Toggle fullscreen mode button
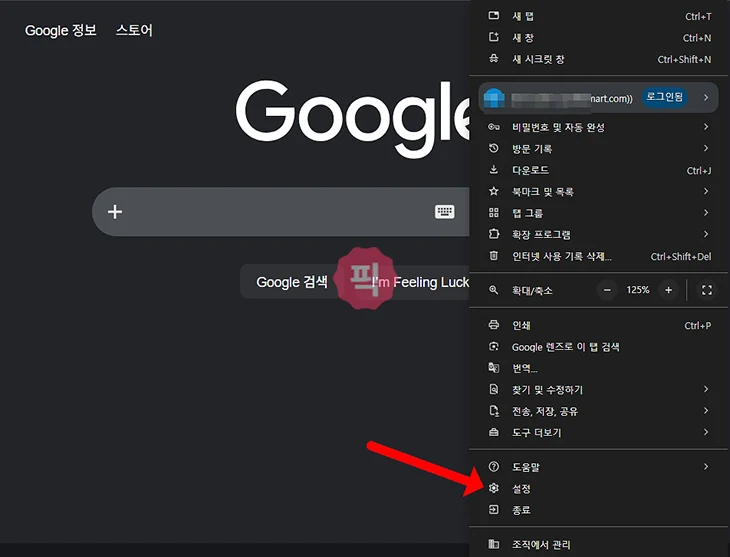Viewport: 730px width, 557px height. tap(707, 290)
